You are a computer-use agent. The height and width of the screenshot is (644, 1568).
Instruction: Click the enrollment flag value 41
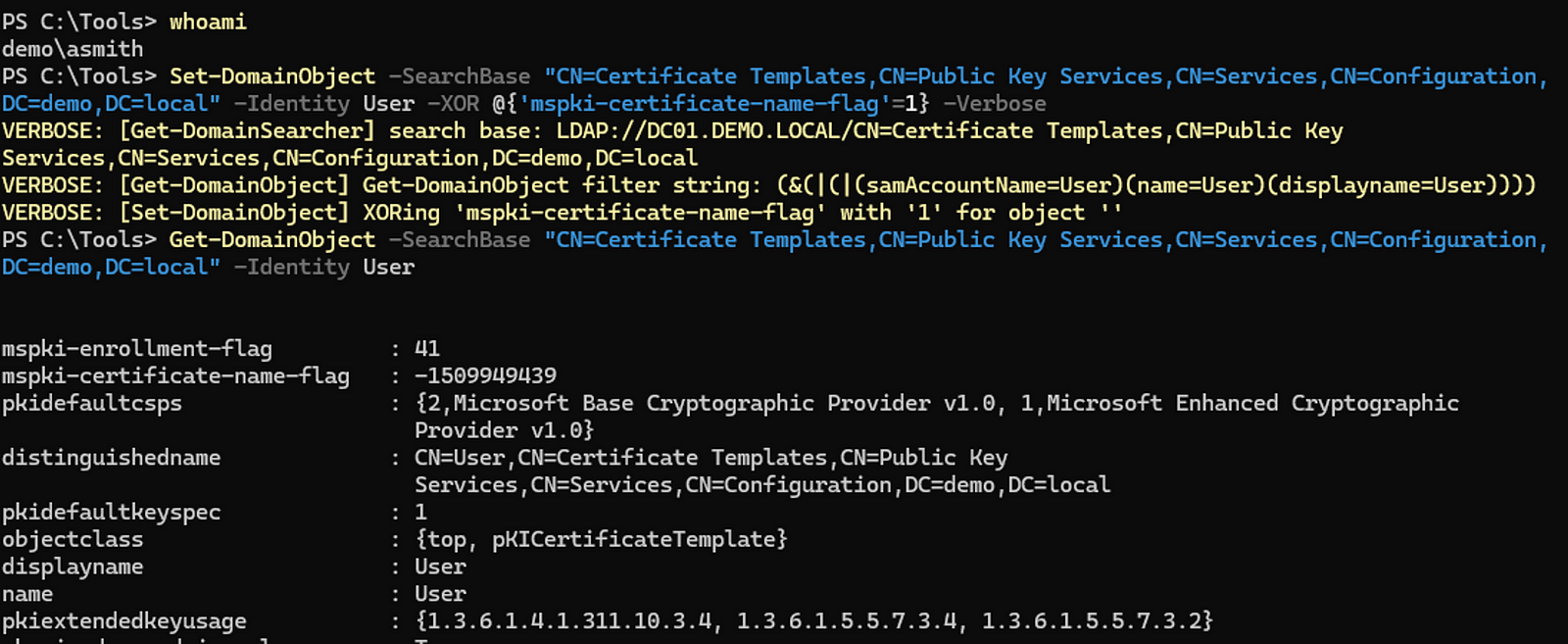pyautogui.click(x=427, y=349)
